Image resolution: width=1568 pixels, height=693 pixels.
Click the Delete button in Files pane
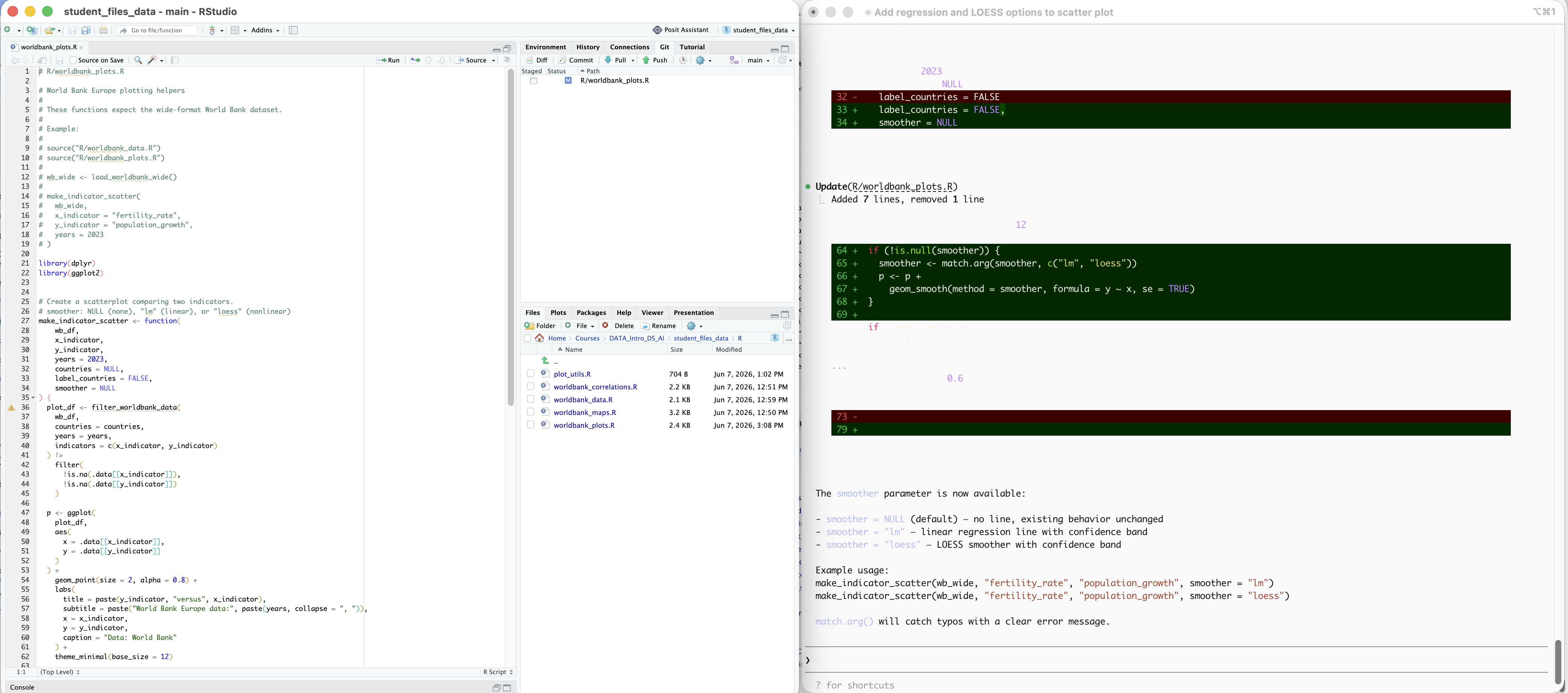click(x=618, y=325)
